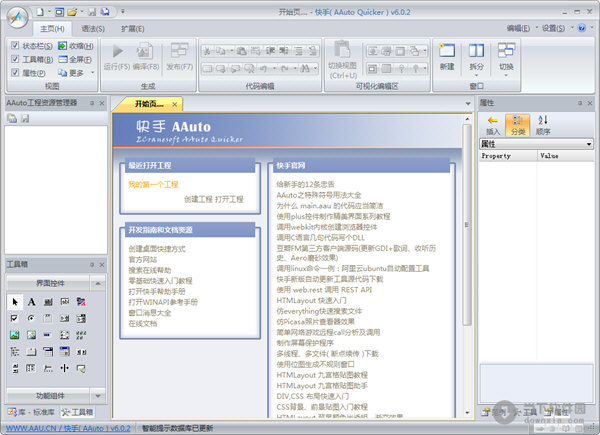Image resolution: width=600 pixels, height=435 pixels.
Task: Click the 打开工程 link
Action: point(229,199)
